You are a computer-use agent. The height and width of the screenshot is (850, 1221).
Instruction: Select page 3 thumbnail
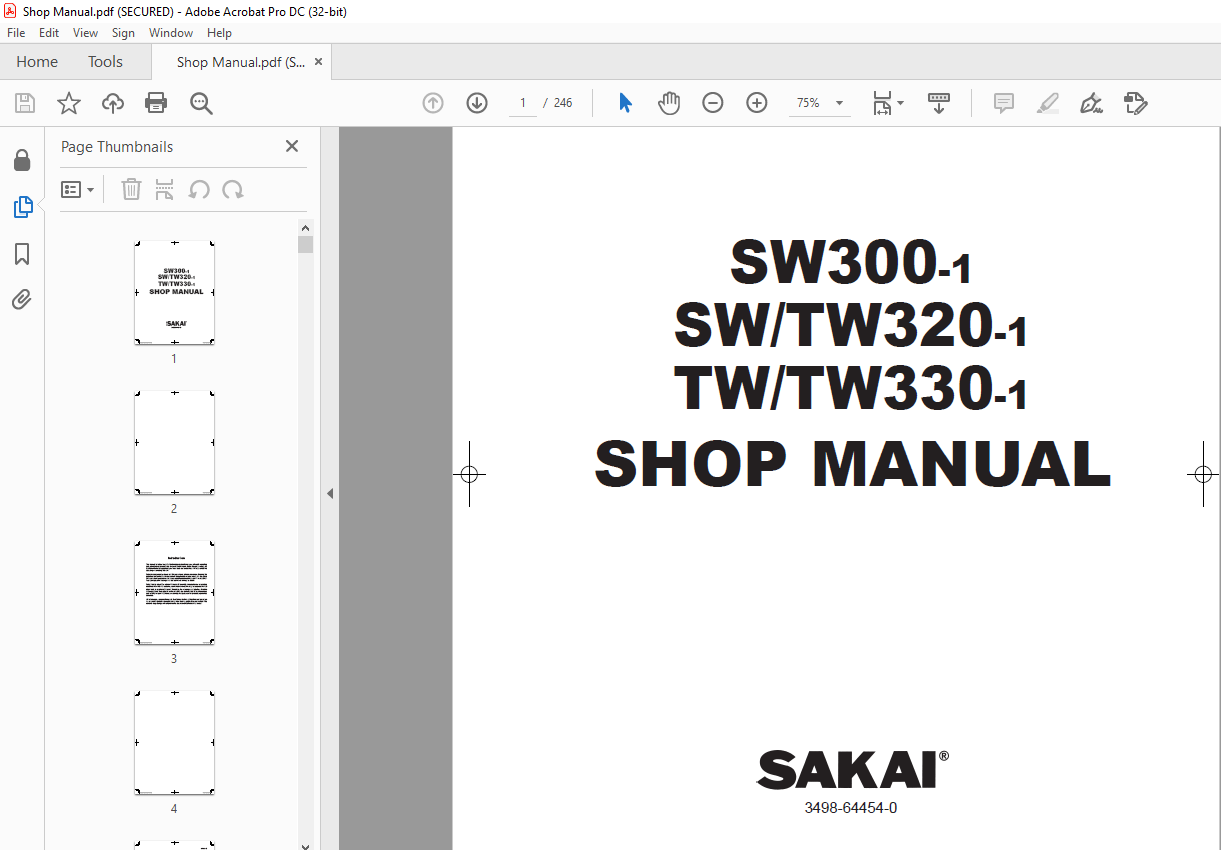174,593
